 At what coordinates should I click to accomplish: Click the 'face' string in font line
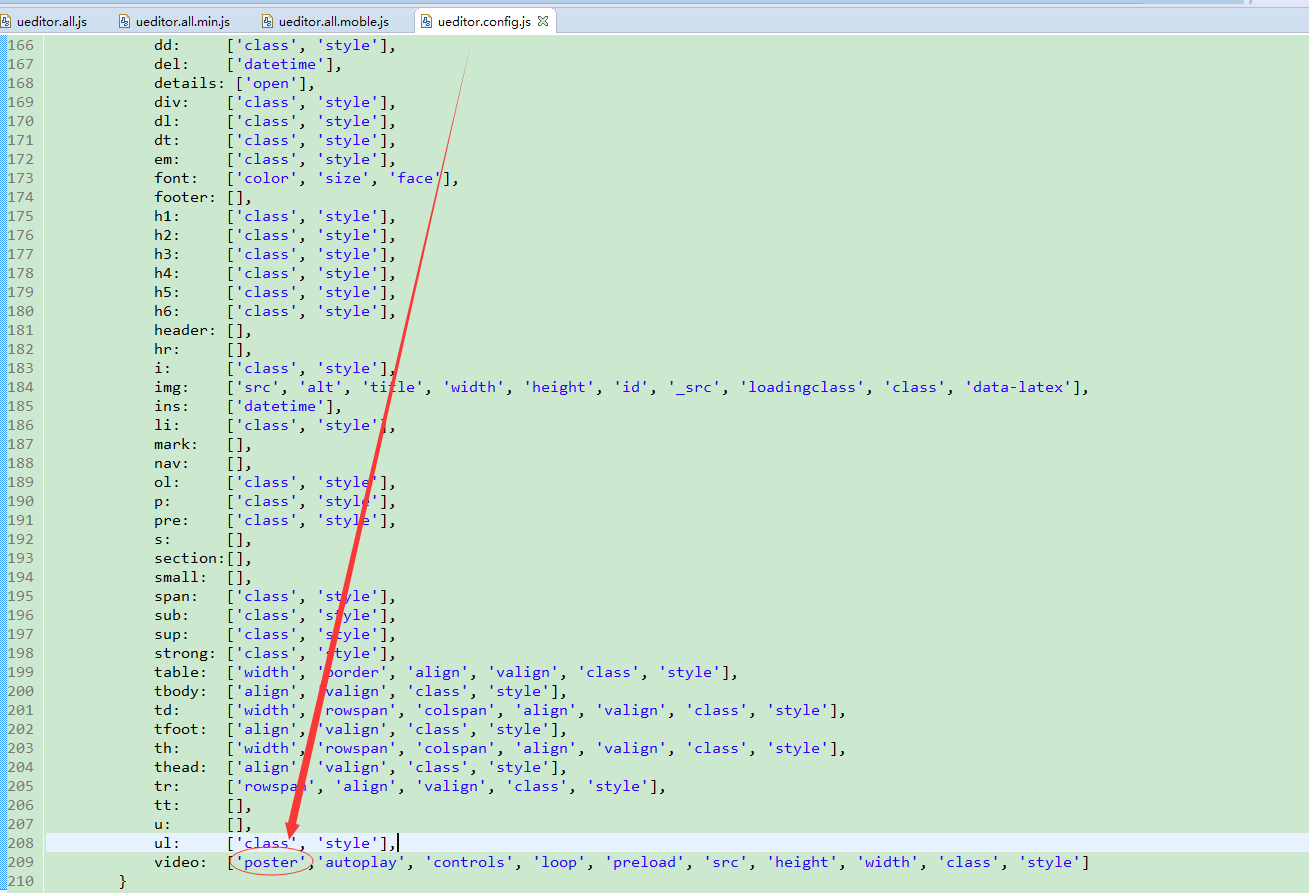[416, 178]
